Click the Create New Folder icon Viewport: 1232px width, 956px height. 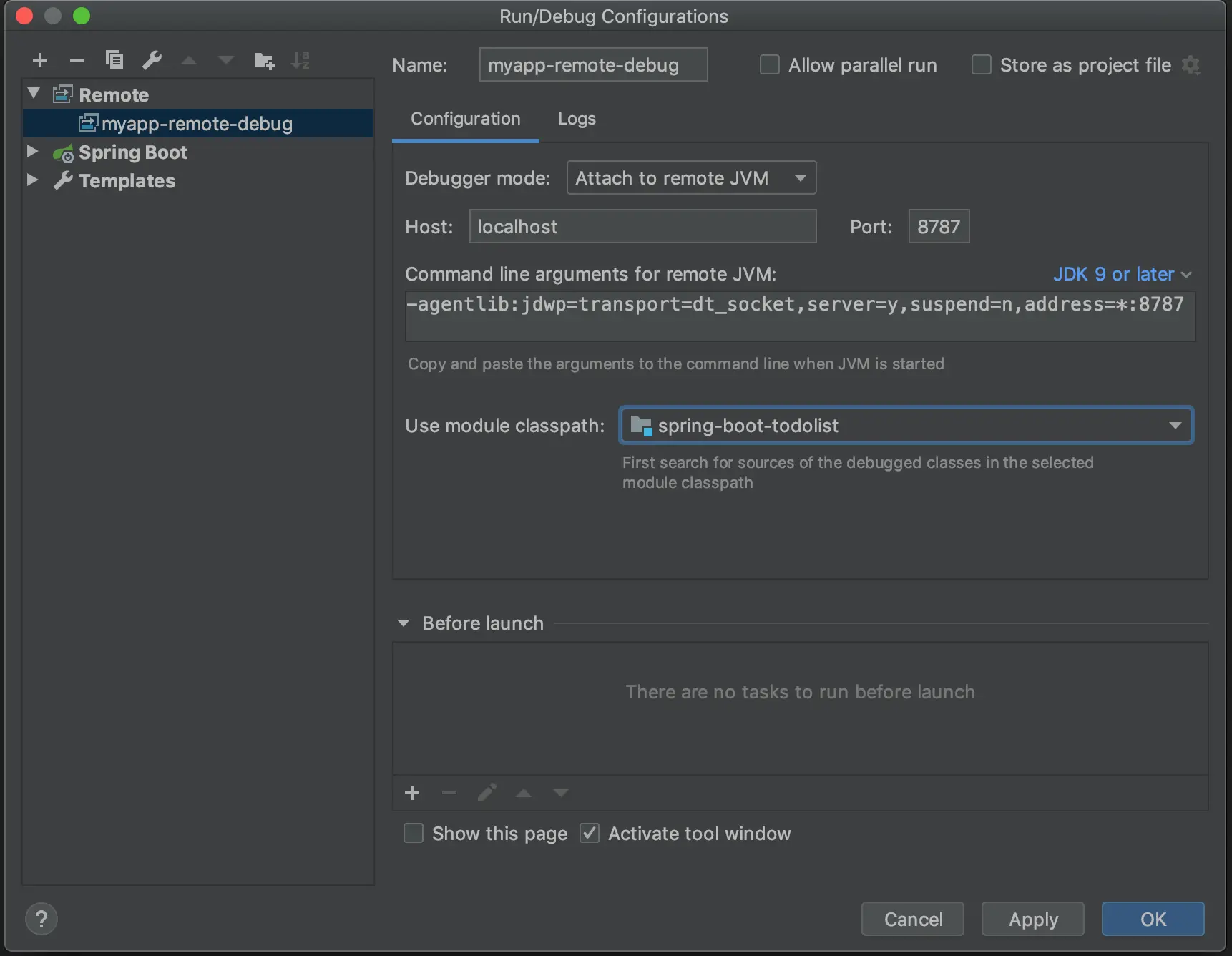click(264, 60)
